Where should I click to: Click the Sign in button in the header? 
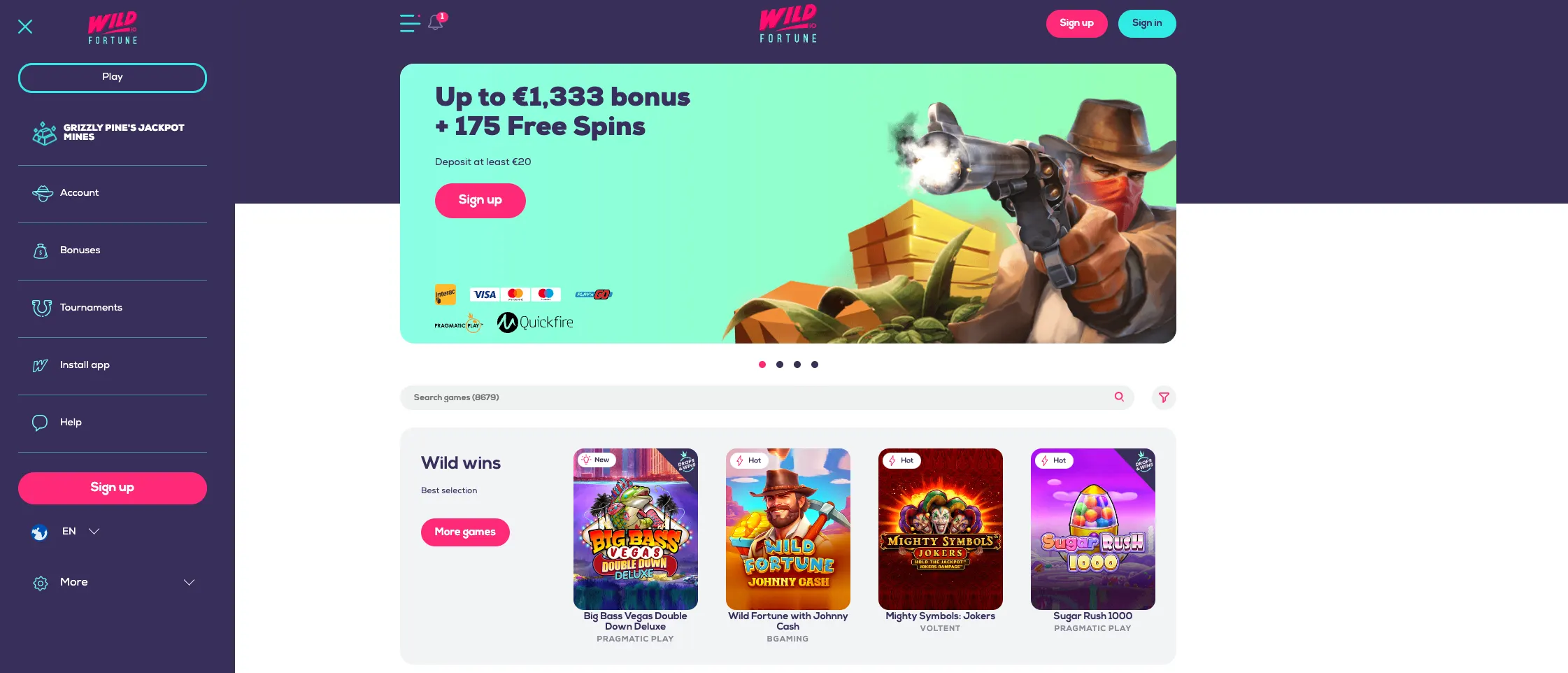point(1147,23)
